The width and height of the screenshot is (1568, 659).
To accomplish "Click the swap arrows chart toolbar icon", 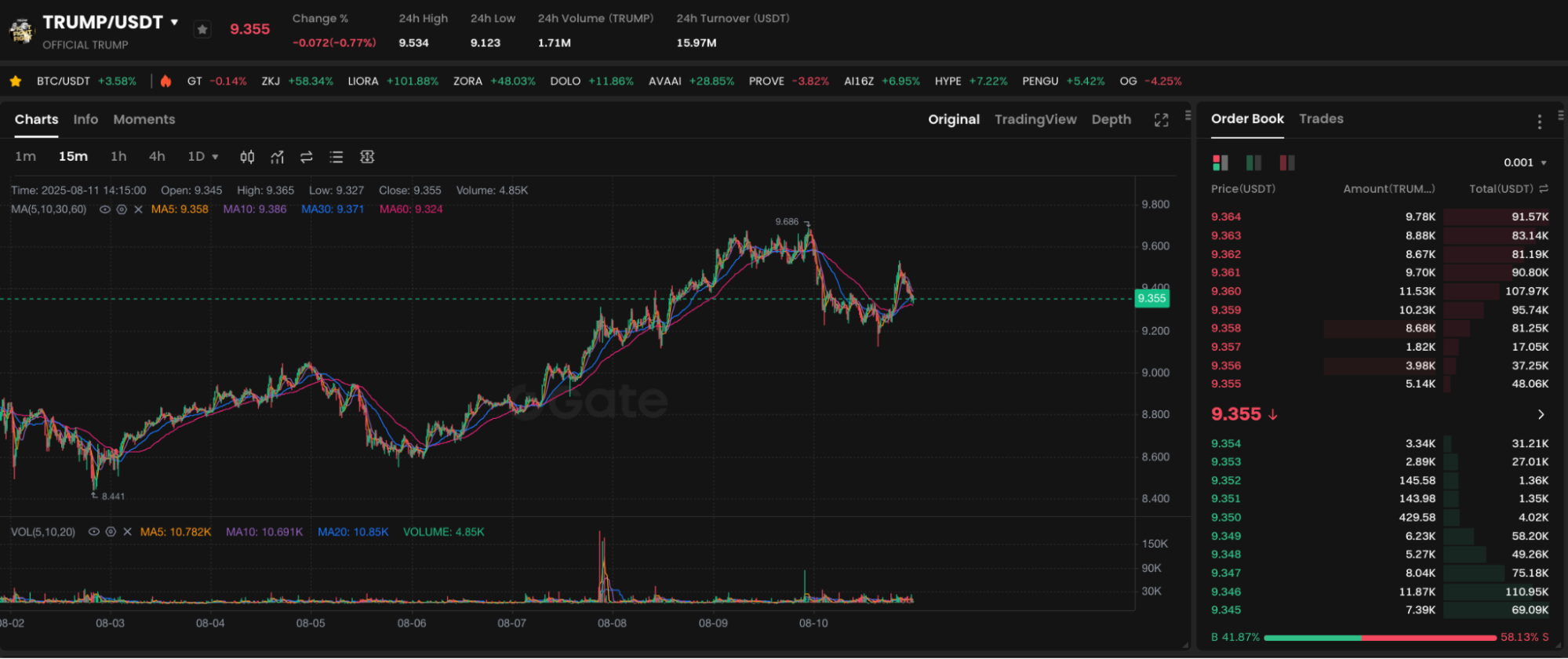I will click(307, 157).
